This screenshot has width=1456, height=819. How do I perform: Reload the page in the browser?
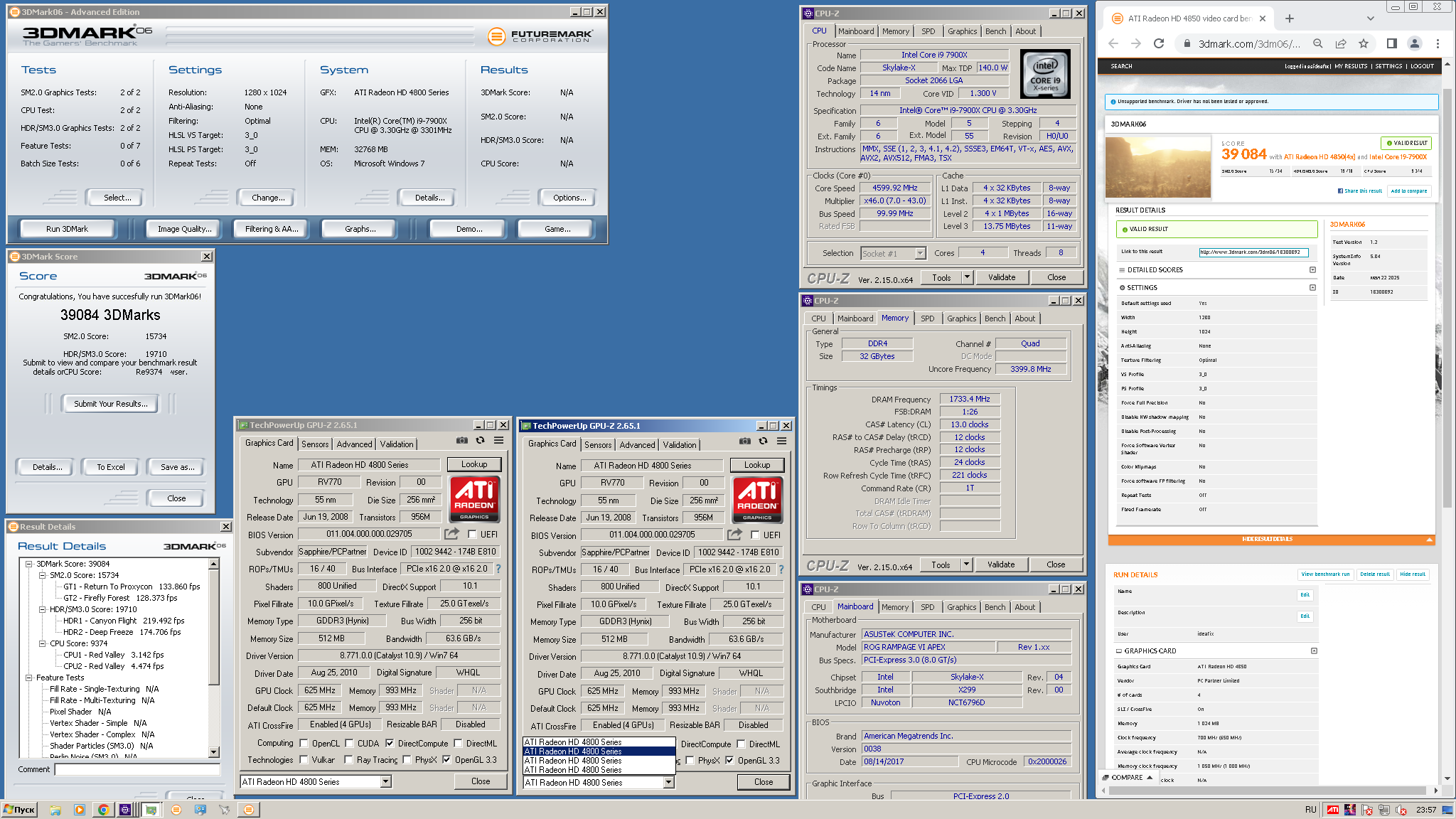click(x=1159, y=43)
